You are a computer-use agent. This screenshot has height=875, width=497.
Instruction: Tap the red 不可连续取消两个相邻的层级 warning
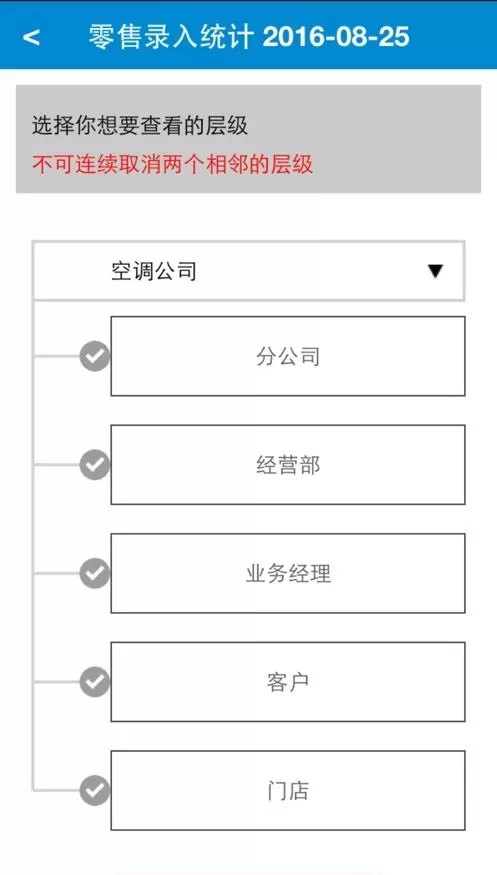(172, 165)
